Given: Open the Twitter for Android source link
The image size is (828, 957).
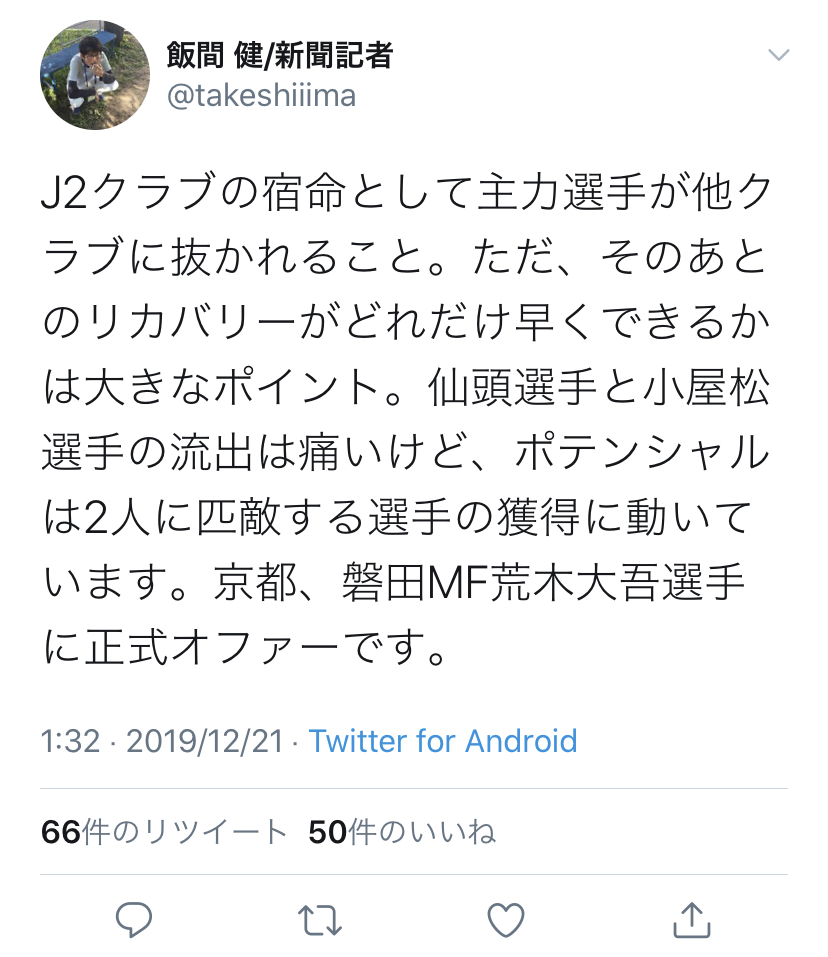Looking at the screenshot, I should [443, 741].
